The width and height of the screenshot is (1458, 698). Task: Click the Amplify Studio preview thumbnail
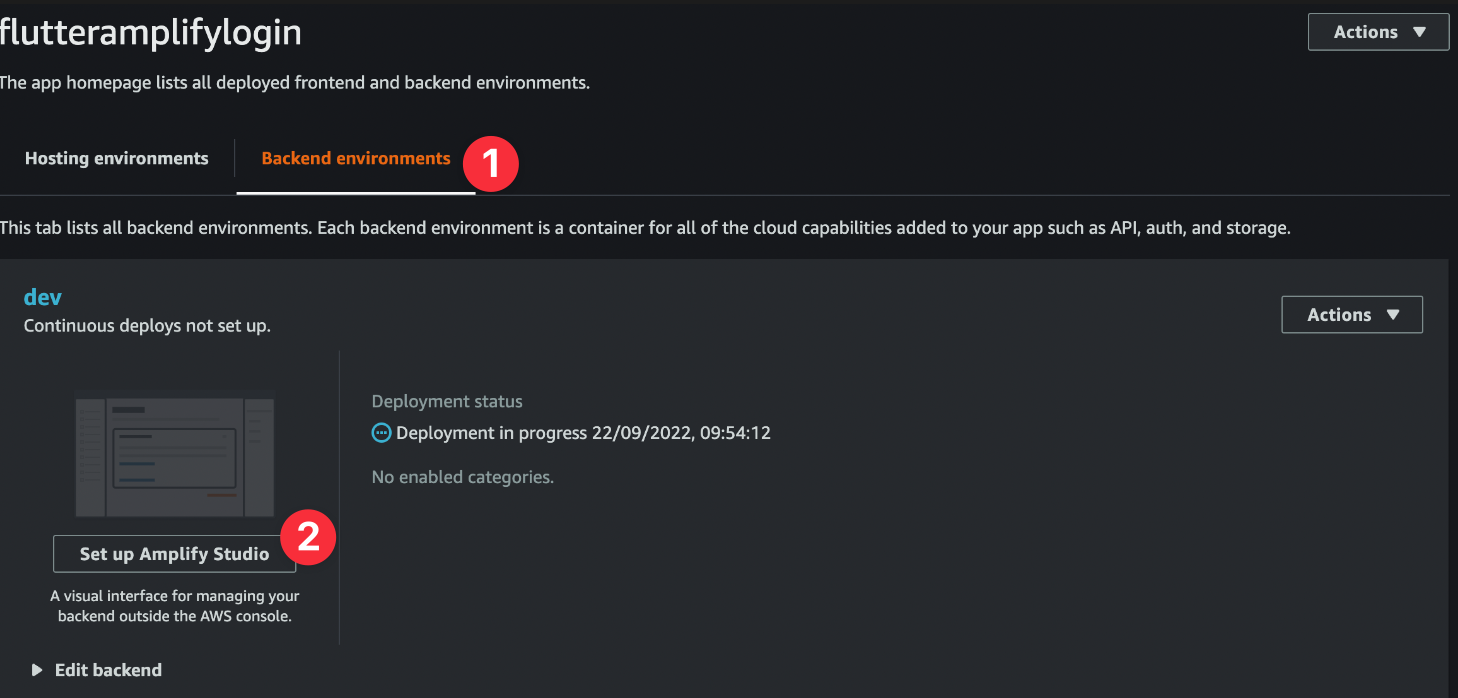coord(175,457)
